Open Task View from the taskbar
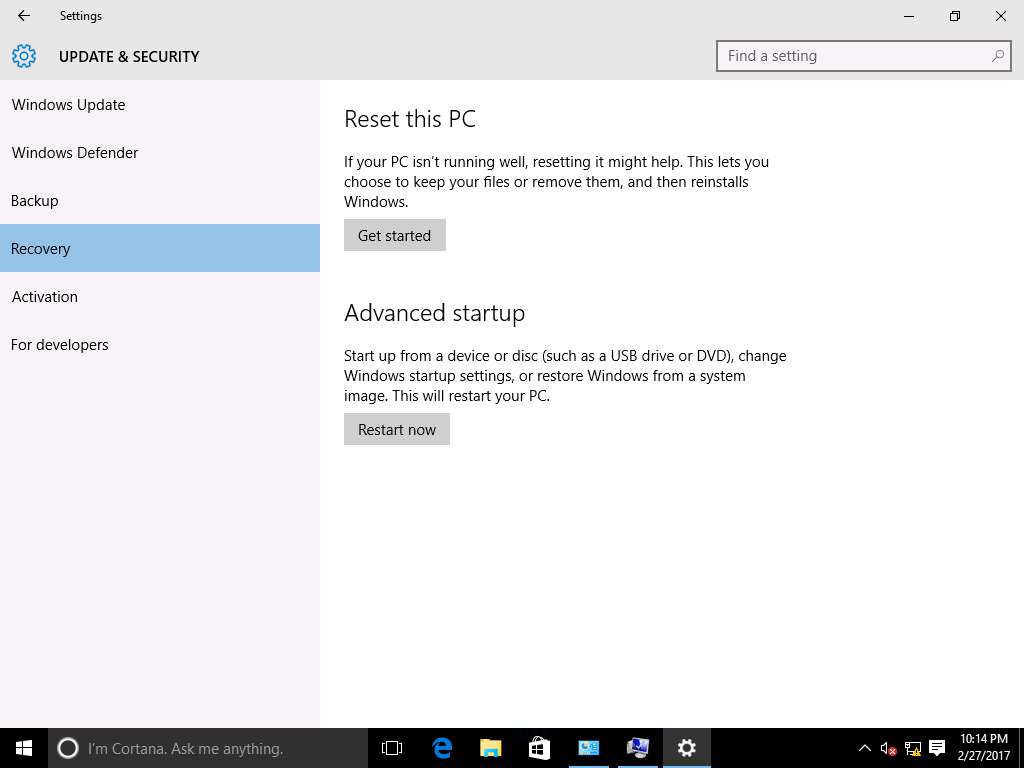This screenshot has height=768, width=1024. pos(392,748)
